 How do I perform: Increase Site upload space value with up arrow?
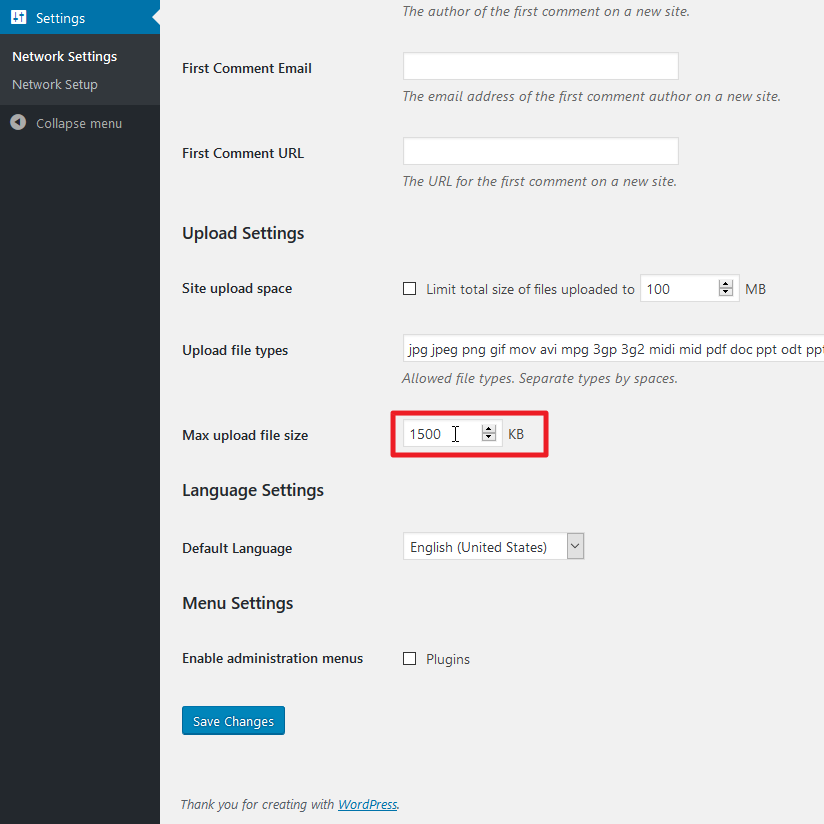tap(726, 284)
